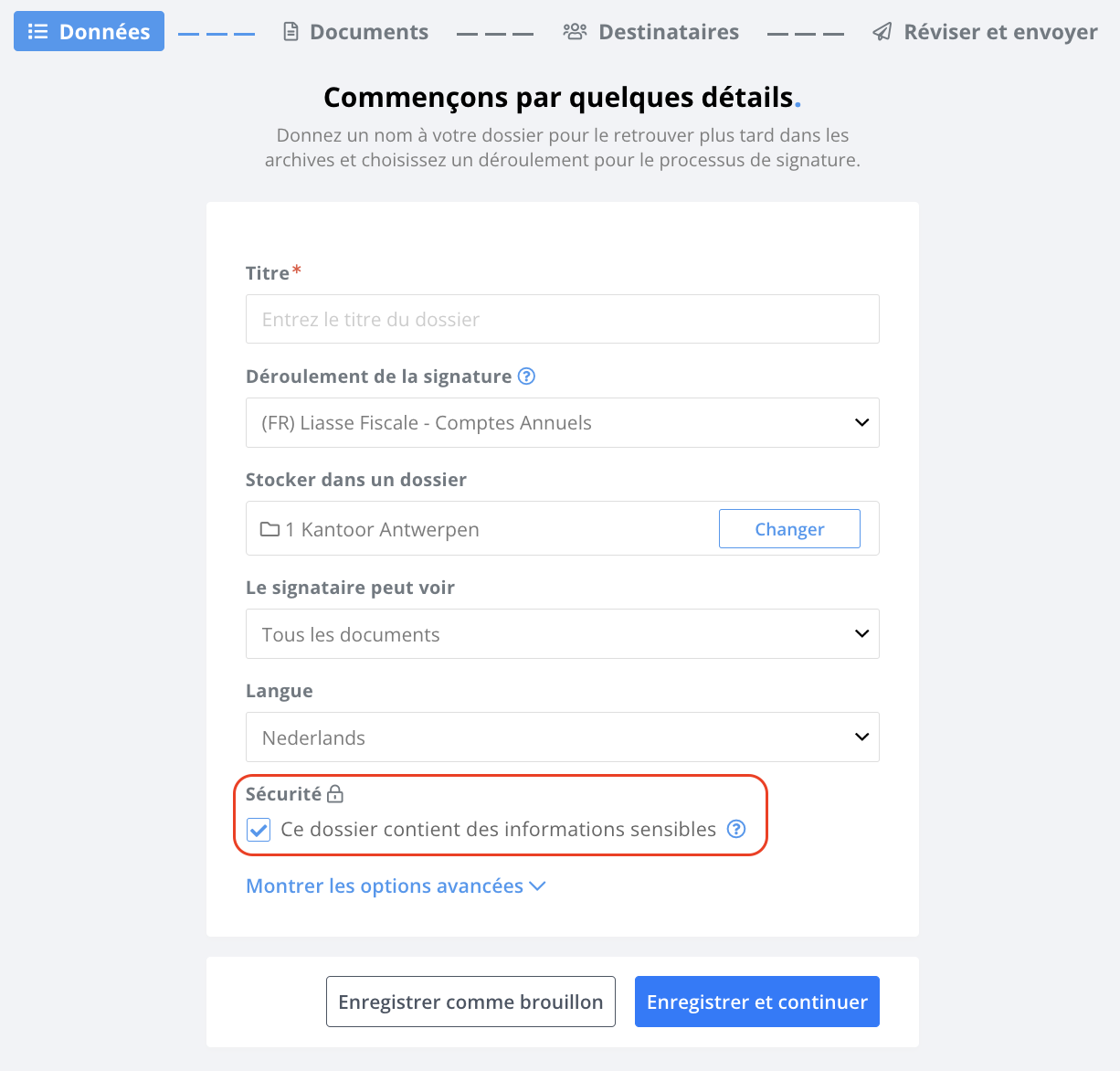Click the Titre input field

(x=563, y=319)
